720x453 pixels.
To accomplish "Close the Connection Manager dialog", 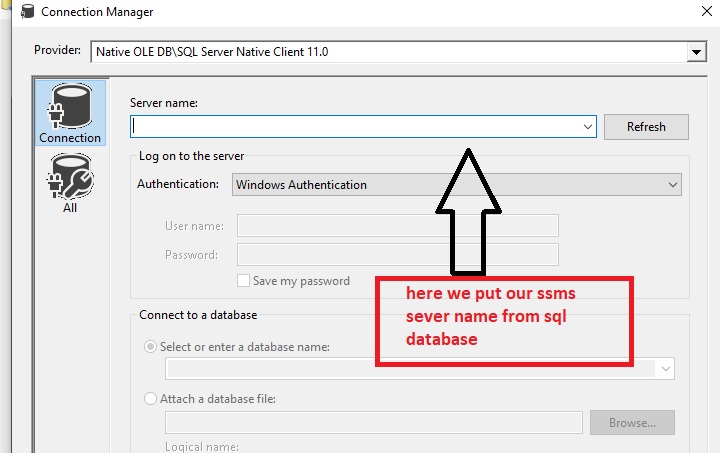I will coord(707,11).
